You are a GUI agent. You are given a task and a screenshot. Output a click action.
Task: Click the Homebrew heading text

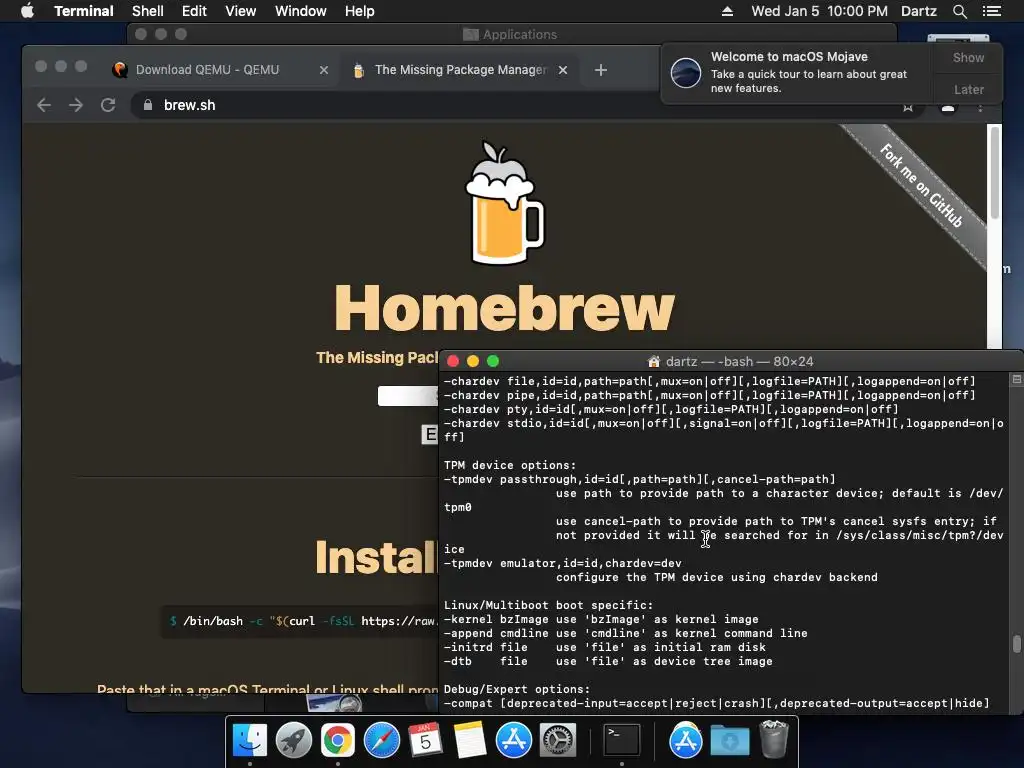pos(504,308)
